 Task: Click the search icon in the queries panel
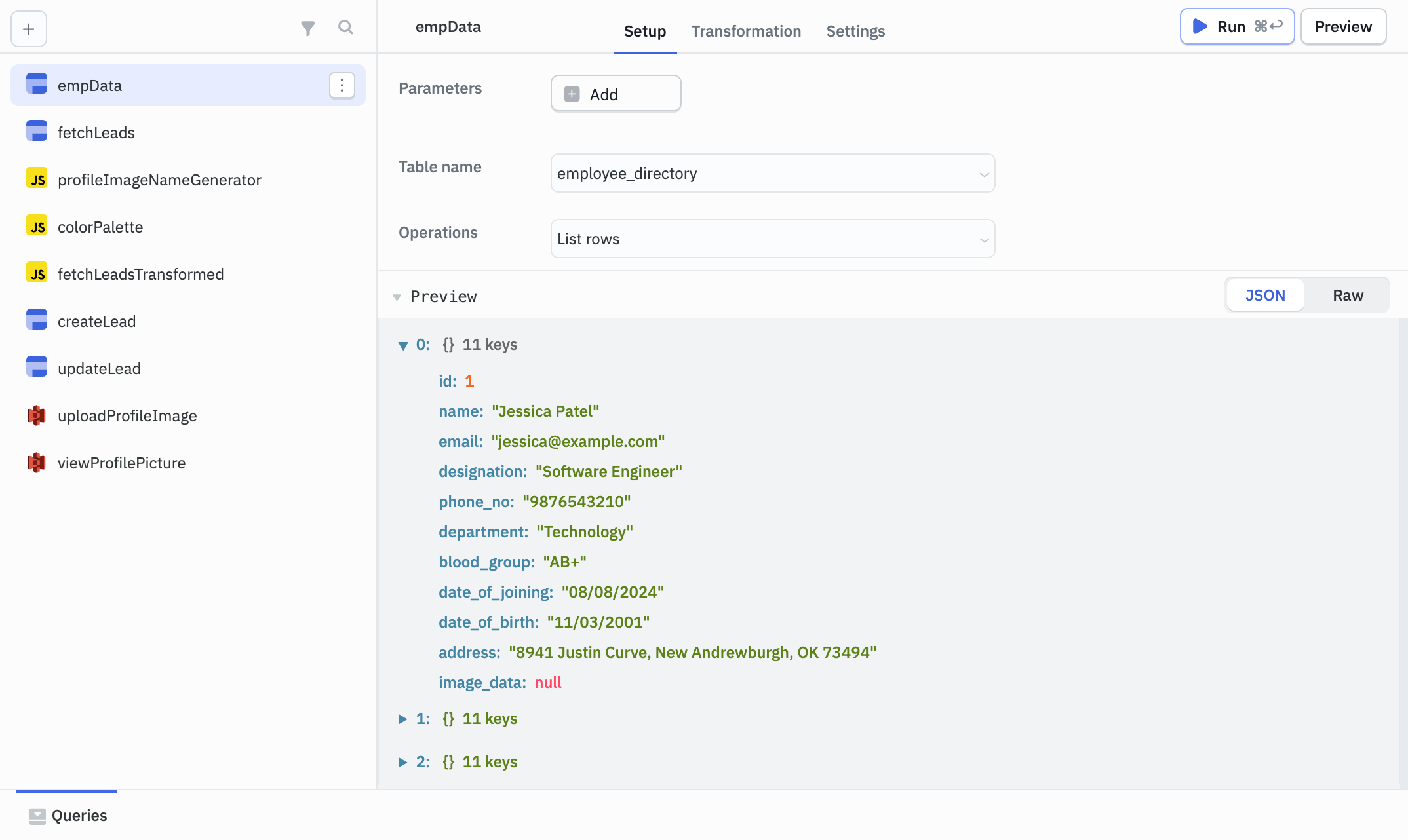click(x=345, y=28)
